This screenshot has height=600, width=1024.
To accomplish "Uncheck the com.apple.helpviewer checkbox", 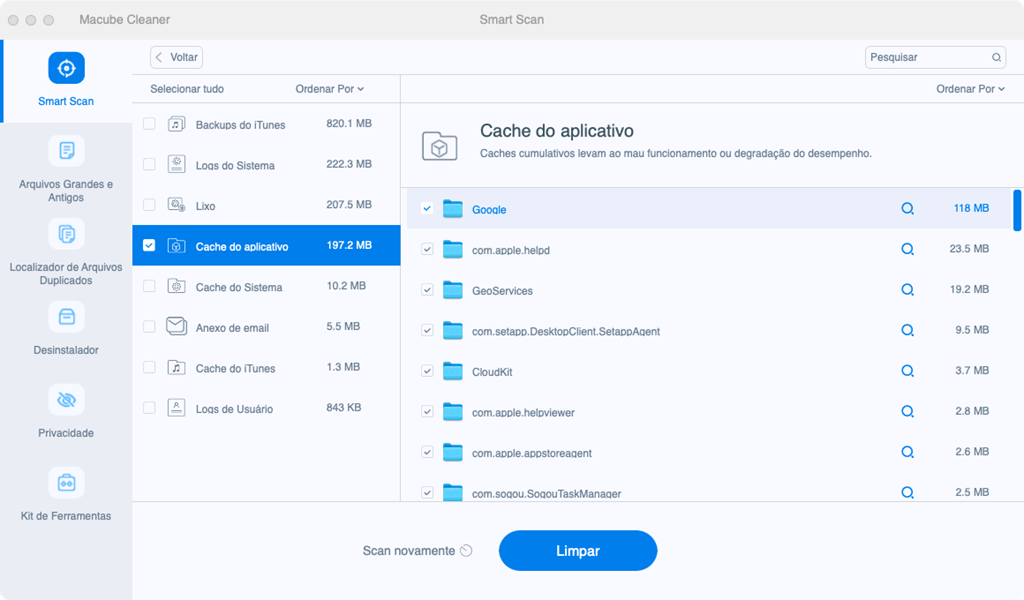I will click(427, 411).
